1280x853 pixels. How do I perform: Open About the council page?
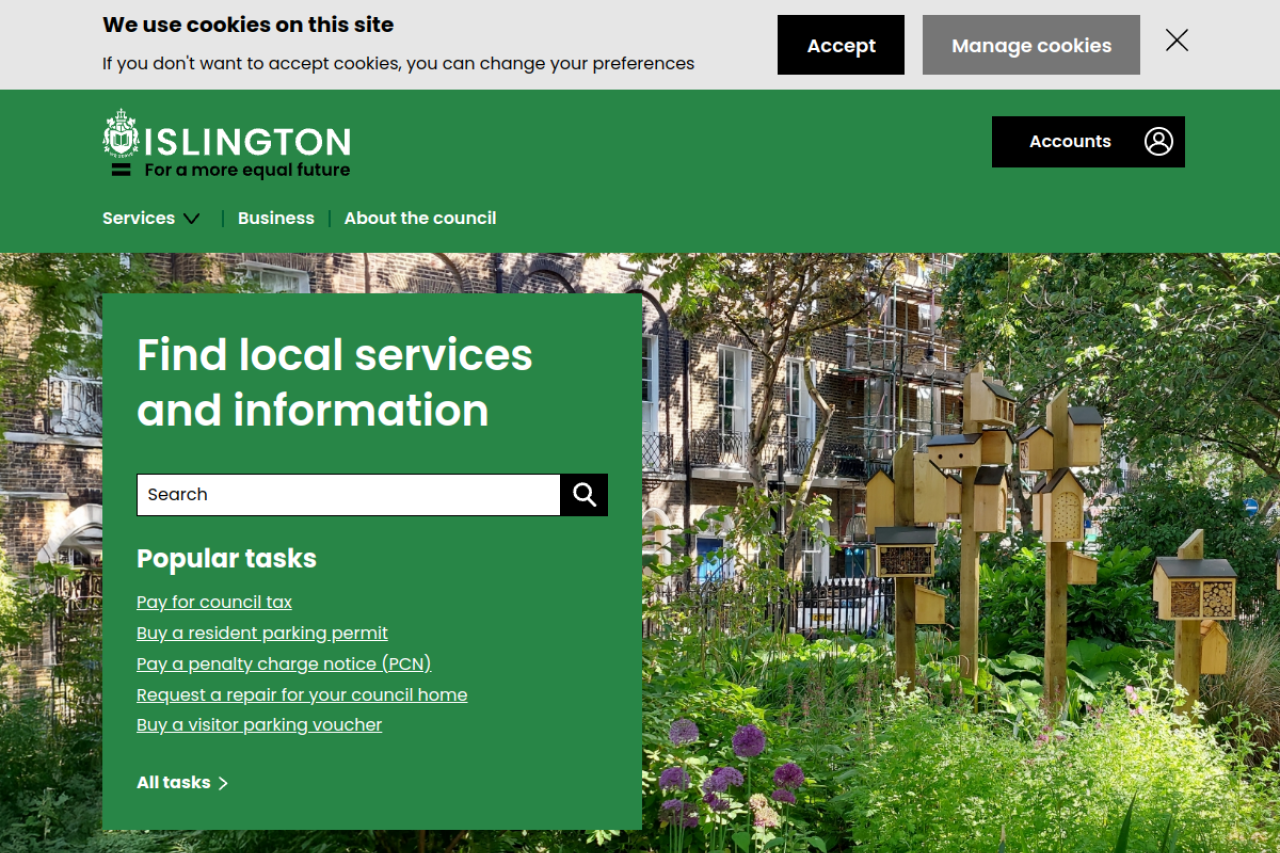tap(420, 218)
